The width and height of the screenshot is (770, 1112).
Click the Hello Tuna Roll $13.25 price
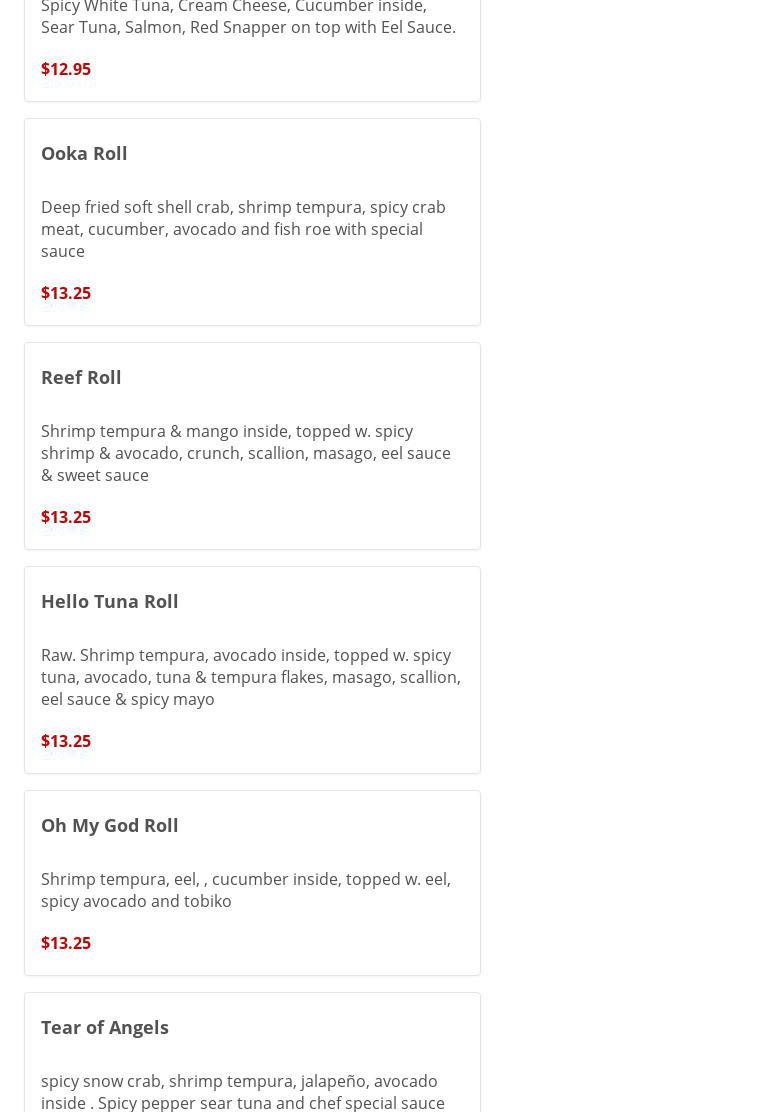tap(66, 741)
